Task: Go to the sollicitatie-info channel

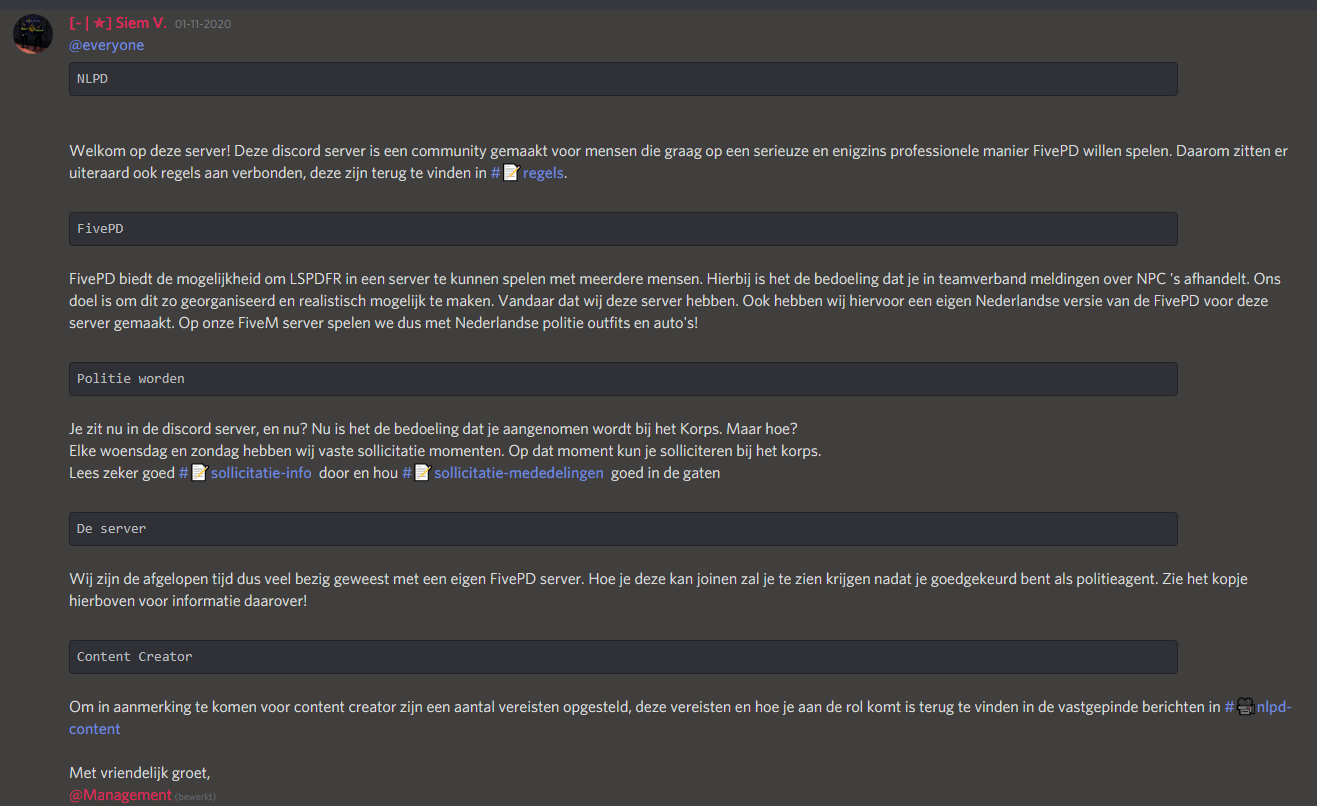Action: click(x=261, y=473)
